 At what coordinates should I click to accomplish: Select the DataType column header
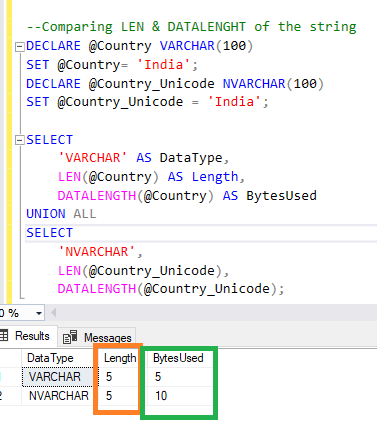click(58, 358)
